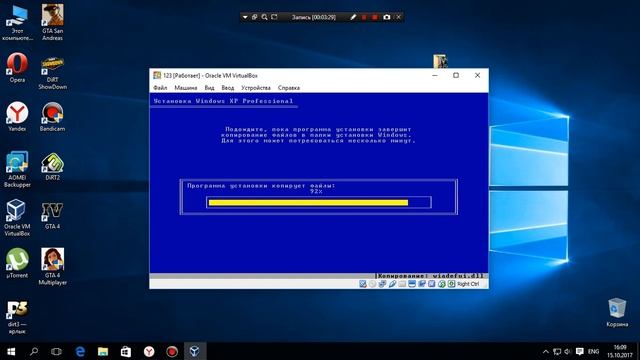
Task: Select the AOMEI Backupper desktop shortcut
Action: click(x=17, y=169)
